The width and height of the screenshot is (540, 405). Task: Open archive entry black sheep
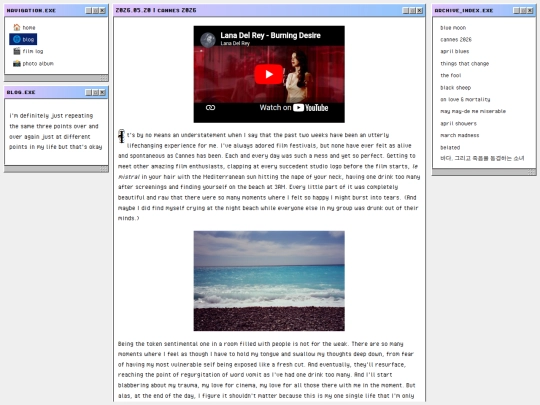tap(455, 87)
